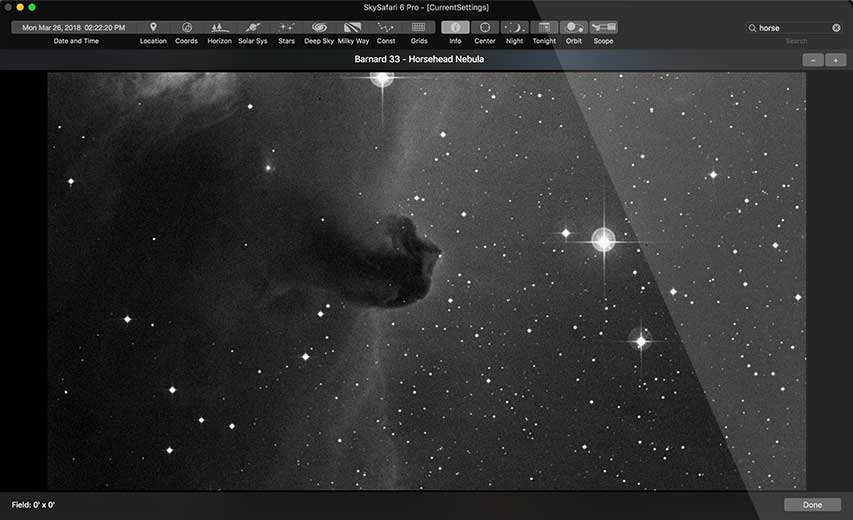Open the Tonight icon
This screenshot has width=853, height=520.
tap(544, 27)
